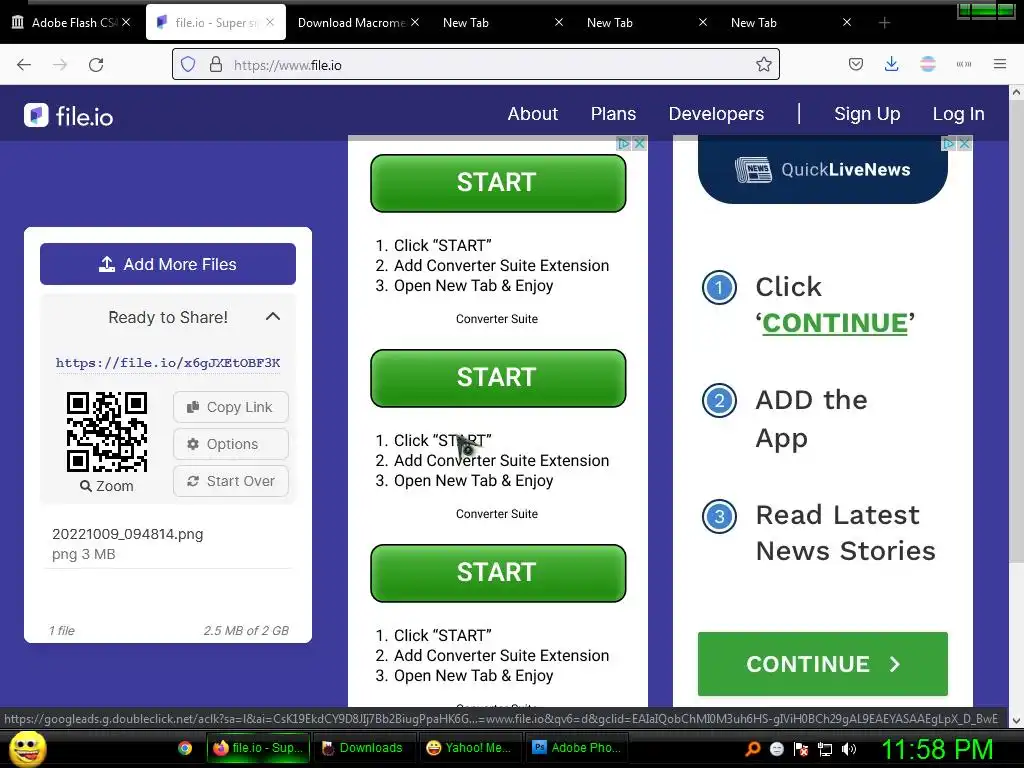The height and width of the screenshot is (768, 1024).
Task: Click the URL address field
Action: pos(476,65)
